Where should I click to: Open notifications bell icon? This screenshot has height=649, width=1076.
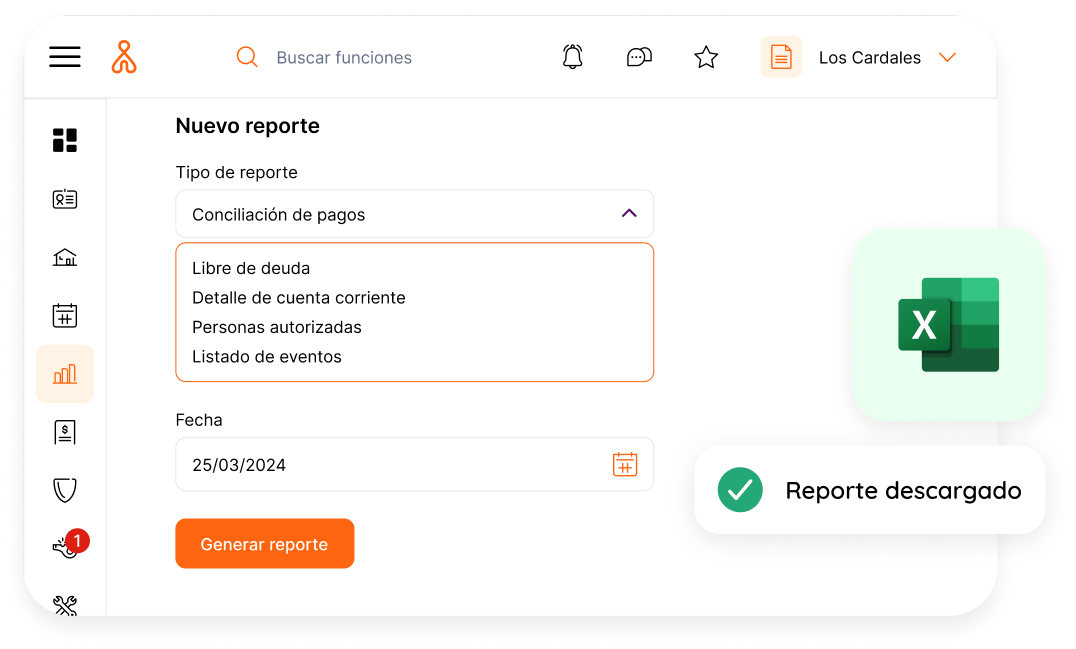(572, 57)
